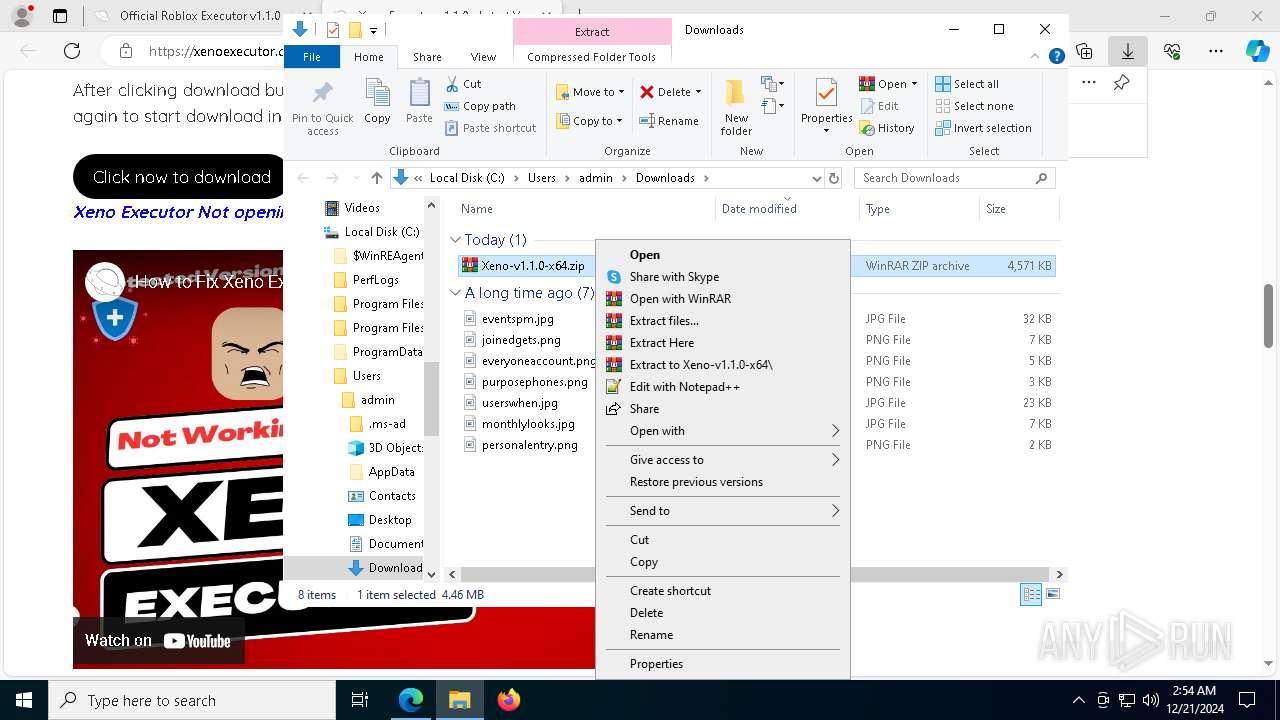Choose Edit with Notepad++ from context menu
Image resolution: width=1280 pixels, height=720 pixels.
click(722, 387)
